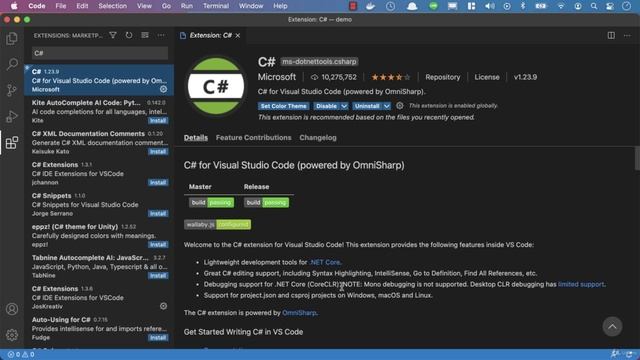Viewport: 640px width, 360px height.
Task: Open Extensions panel more actions menu
Action: click(161, 36)
